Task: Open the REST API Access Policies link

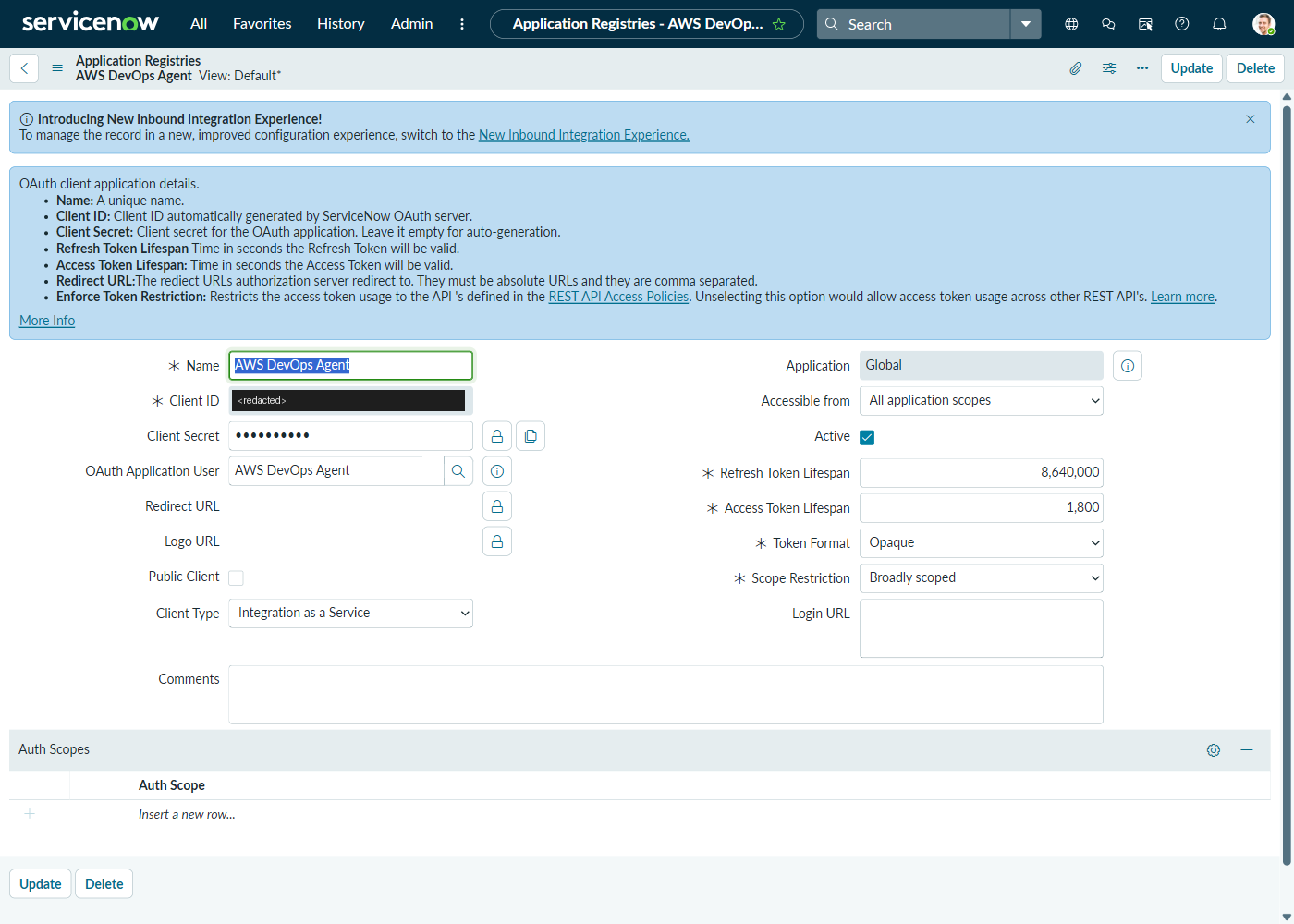Action: coord(618,297)
